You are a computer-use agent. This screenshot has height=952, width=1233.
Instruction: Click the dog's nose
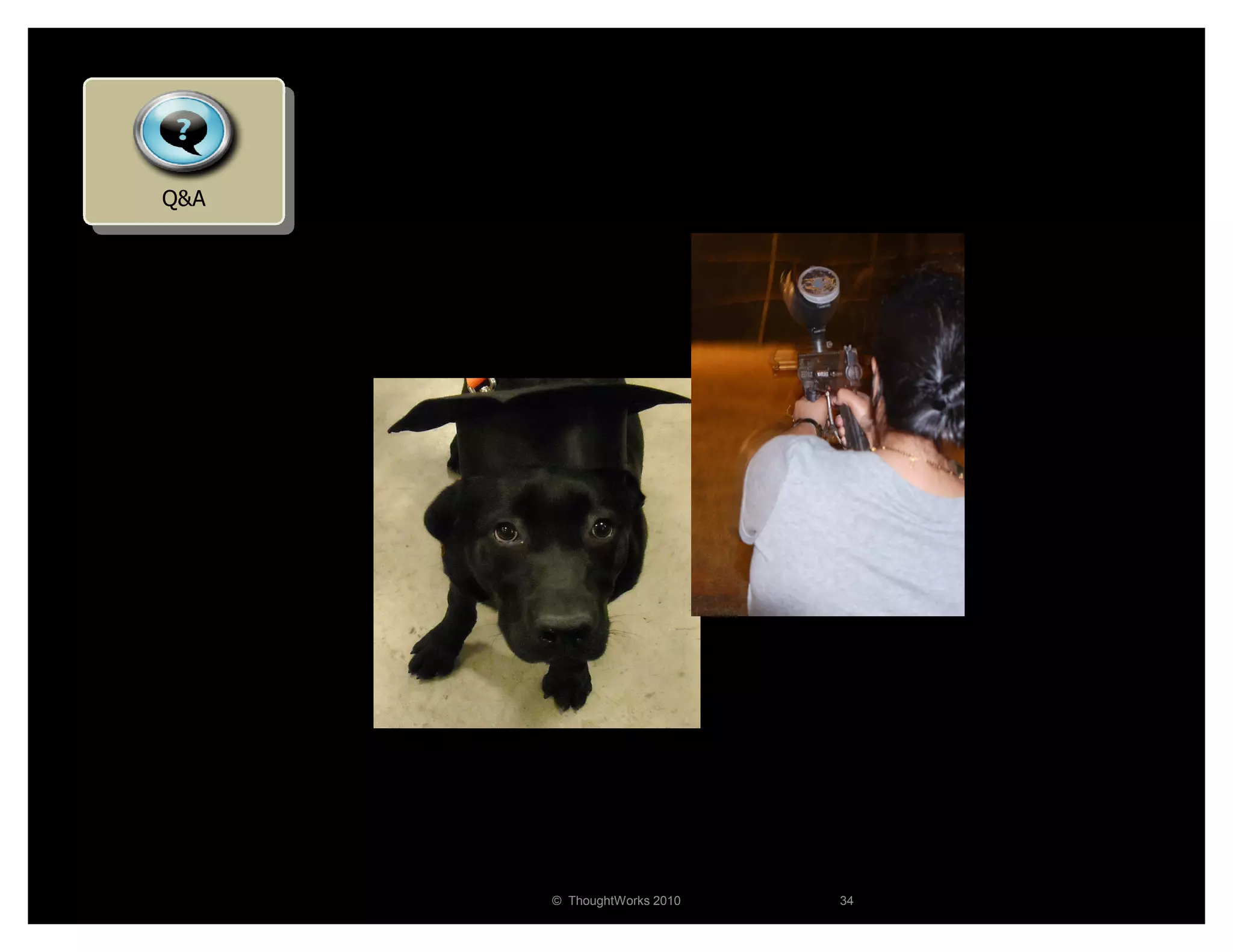coord(563,632)
